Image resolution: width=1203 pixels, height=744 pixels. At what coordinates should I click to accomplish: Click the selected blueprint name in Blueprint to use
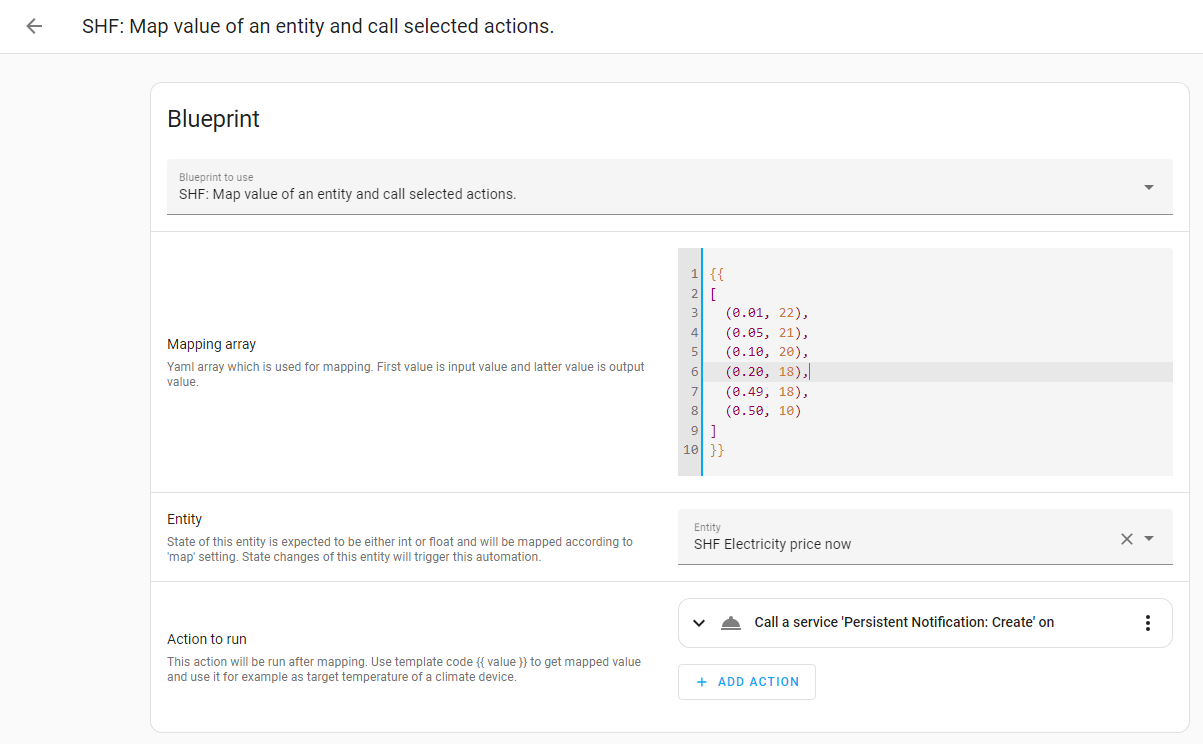pyautogui.click(x=347, y=194)
